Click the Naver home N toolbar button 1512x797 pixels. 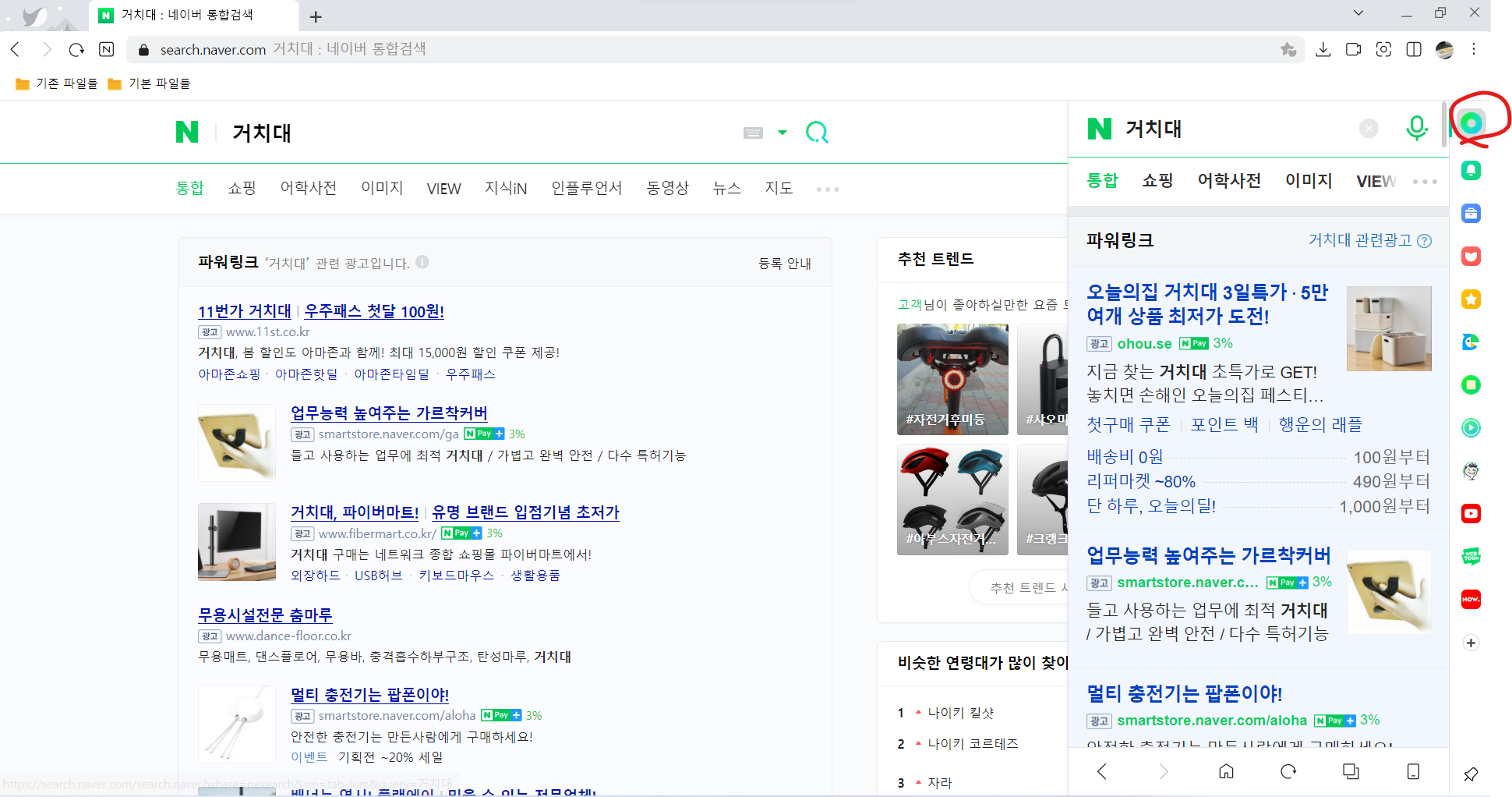point(107,49)
